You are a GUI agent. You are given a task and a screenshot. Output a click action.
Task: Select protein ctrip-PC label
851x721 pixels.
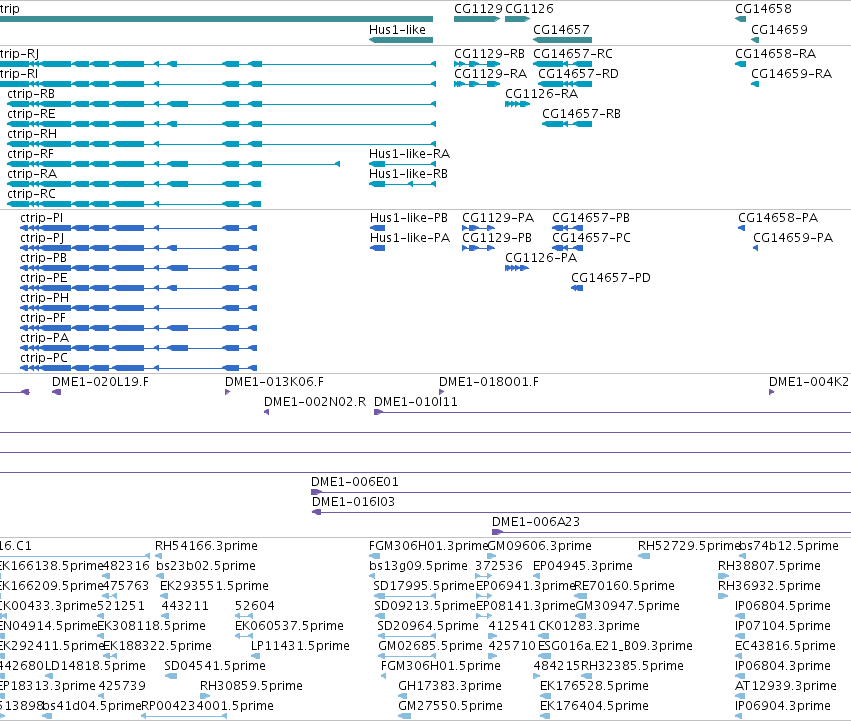(44, 359)
